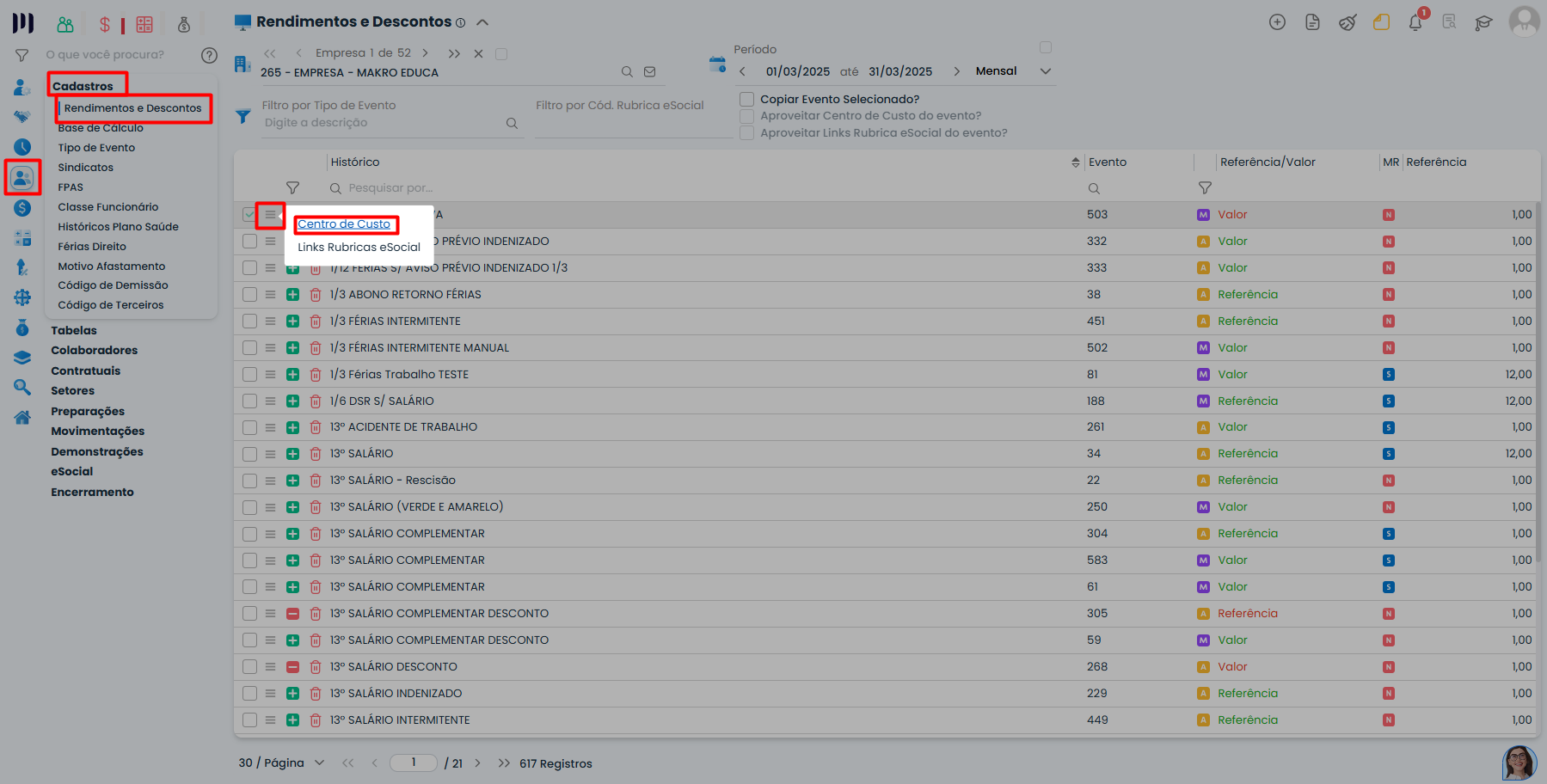Viewport: 1547px width, 784px height.
Task: Open the money bag module in top bar
Action: pos(184,24)
